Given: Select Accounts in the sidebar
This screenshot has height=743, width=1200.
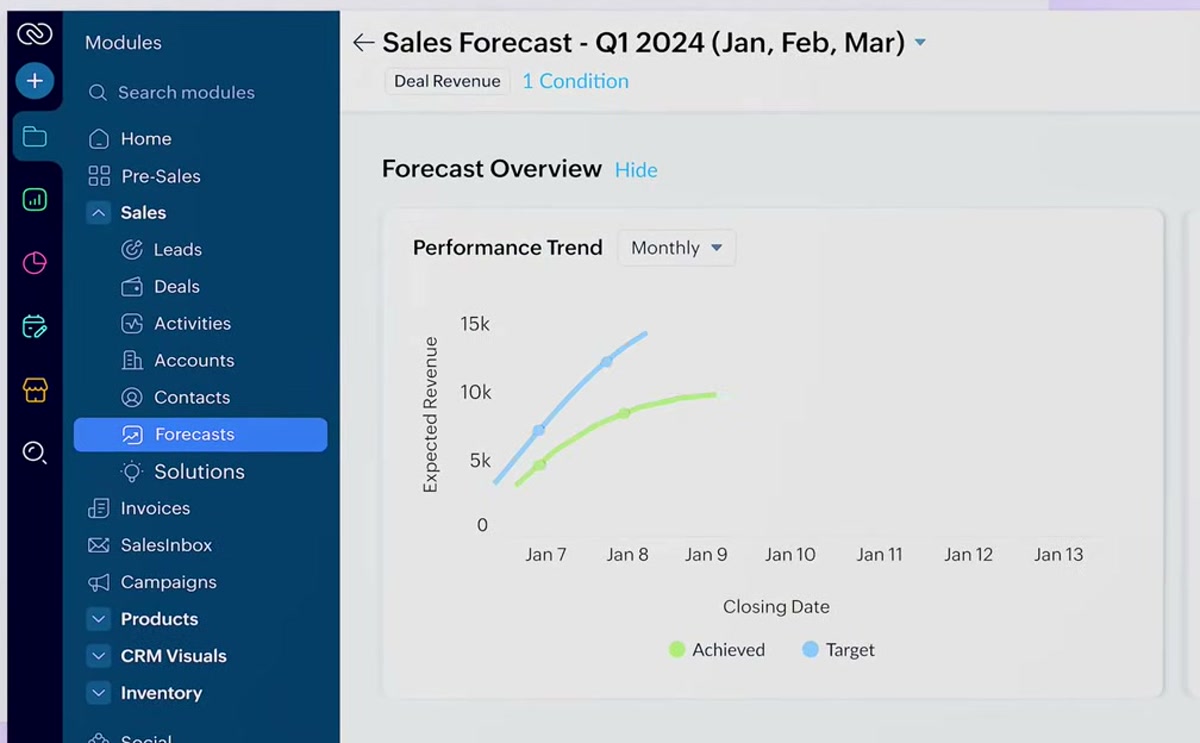Looking at the screenshot, I should click(194, 361).
